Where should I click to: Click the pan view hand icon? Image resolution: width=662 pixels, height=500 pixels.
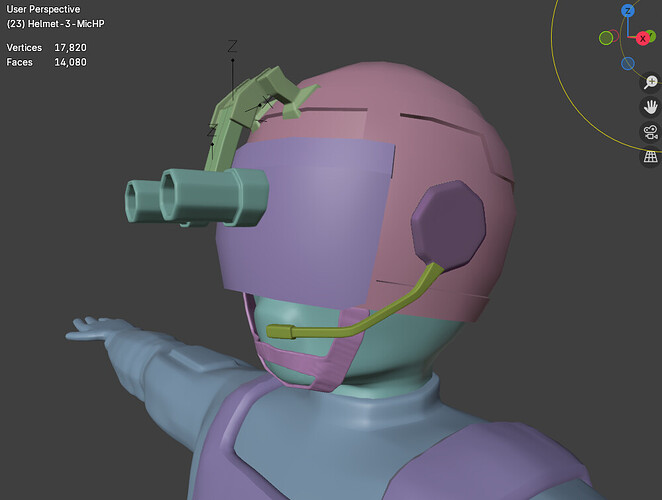pyautogui.click(x=650, y=106)
